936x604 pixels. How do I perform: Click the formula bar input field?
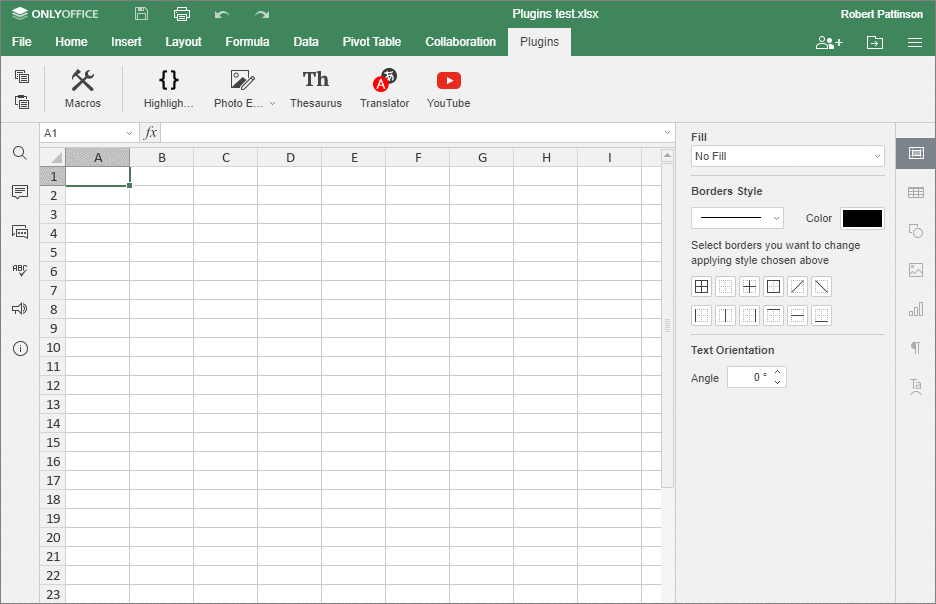tap(410, 133)
